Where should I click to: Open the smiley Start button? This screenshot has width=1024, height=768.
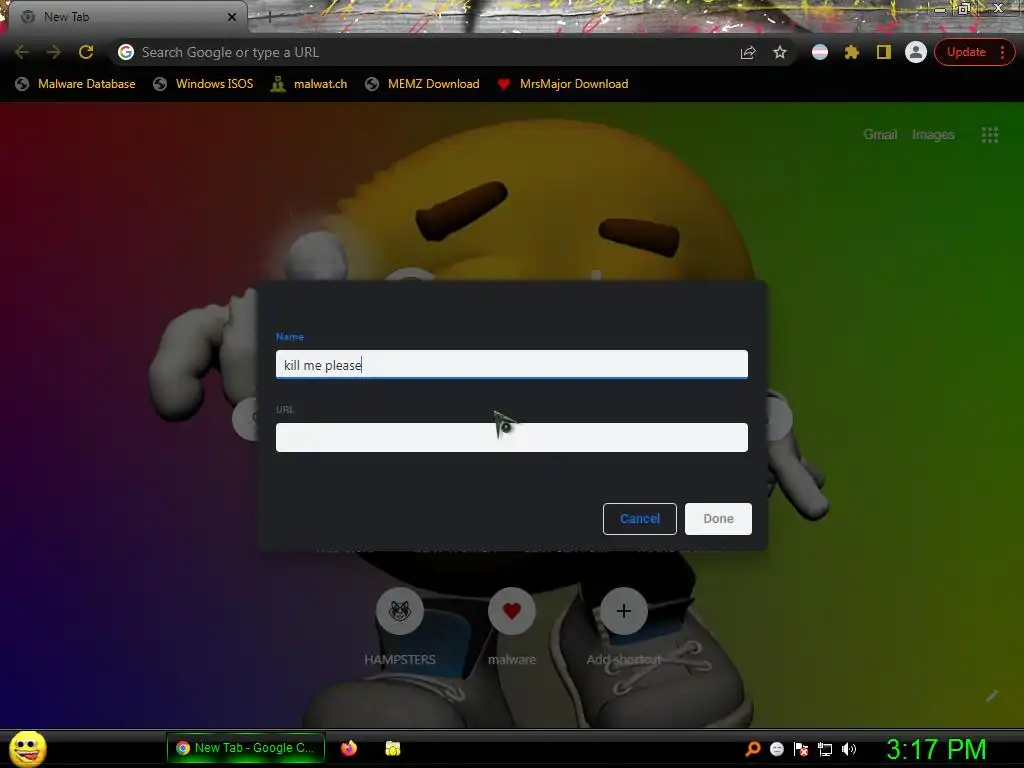27,748
